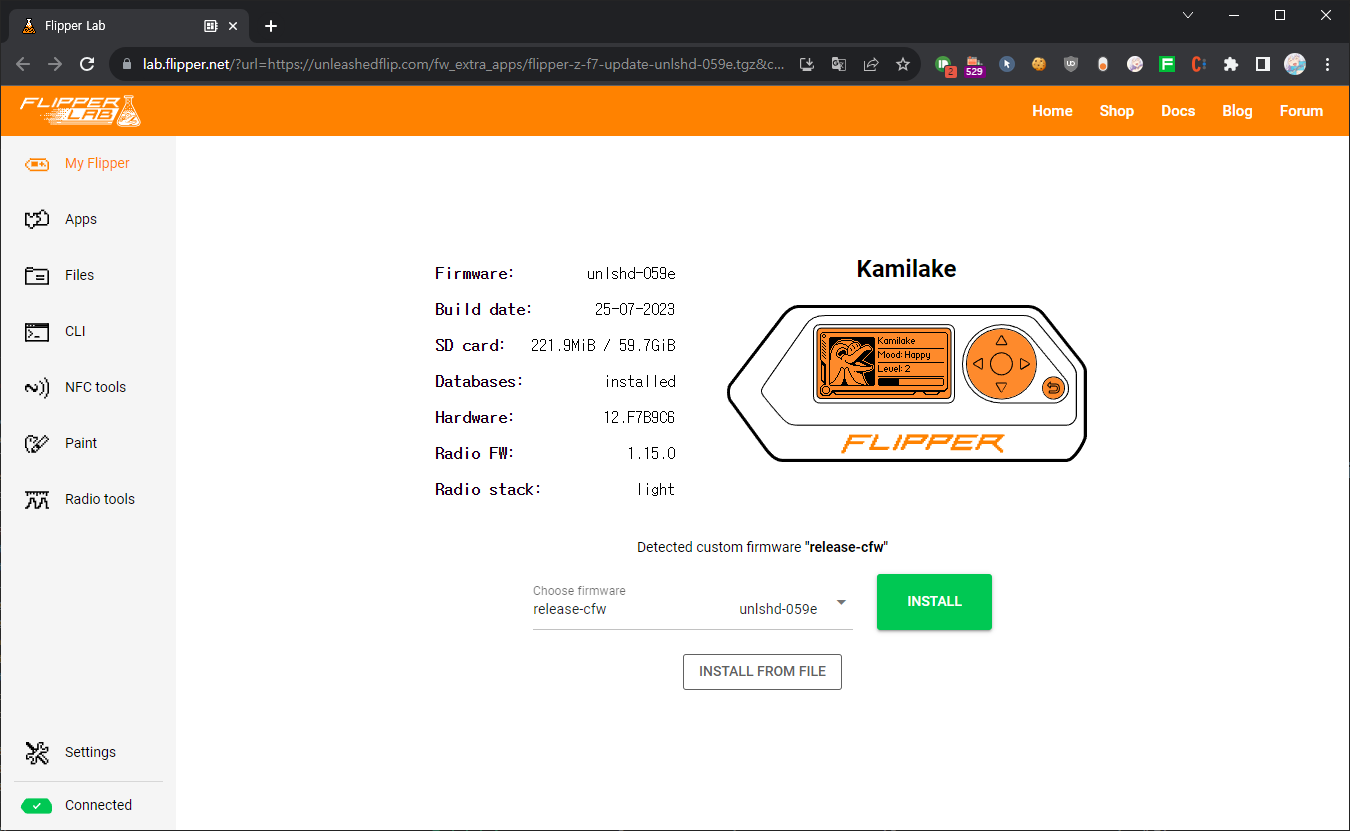Click right arrow on Flipper D-pad
This screenshot has height=831, width=1350.
(1025, 364)
